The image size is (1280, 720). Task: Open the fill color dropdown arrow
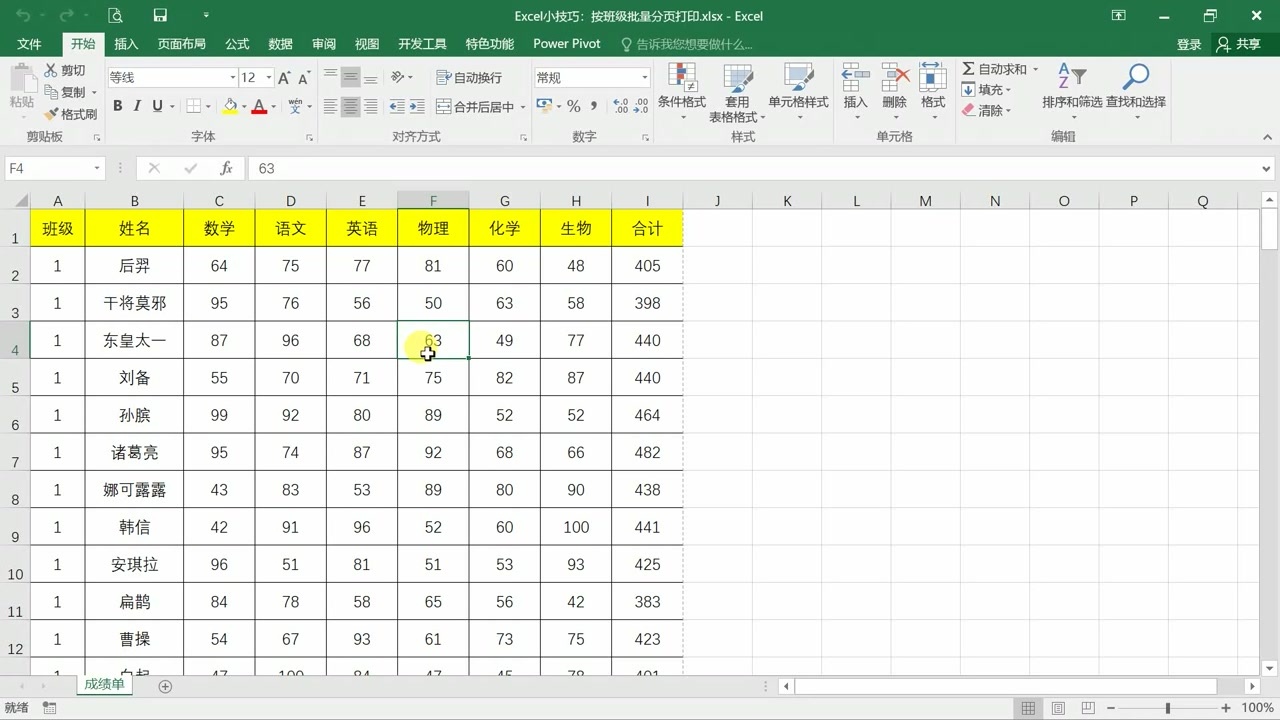pyautogui.click(x=244, y=107)
